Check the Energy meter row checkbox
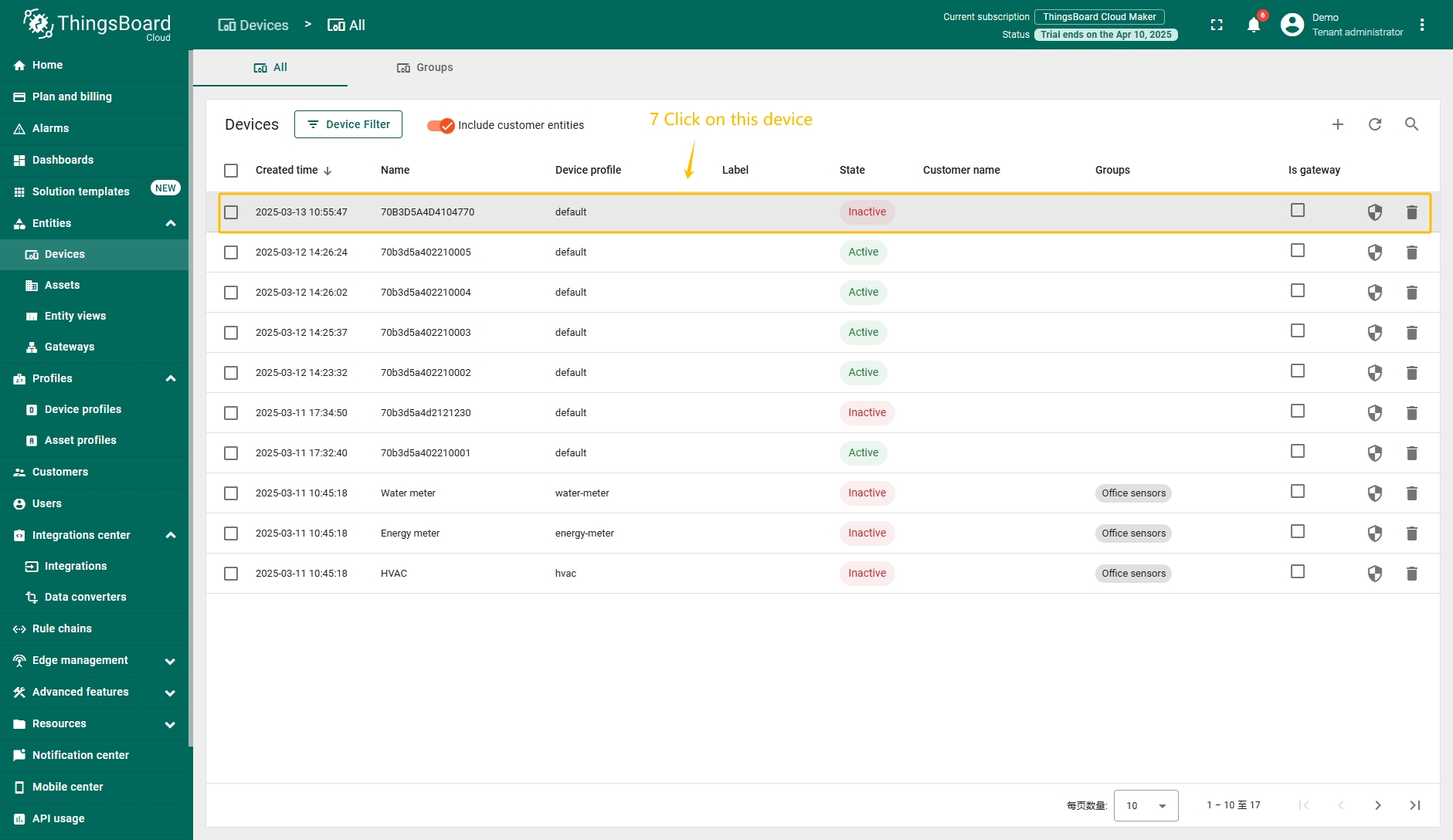The image size is (1453, 840). (x=231, y=533)
